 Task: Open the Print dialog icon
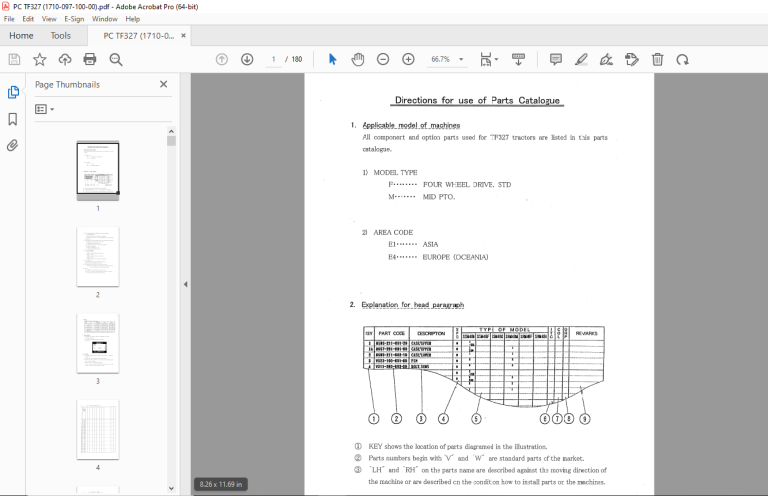(x=90, y=60)
